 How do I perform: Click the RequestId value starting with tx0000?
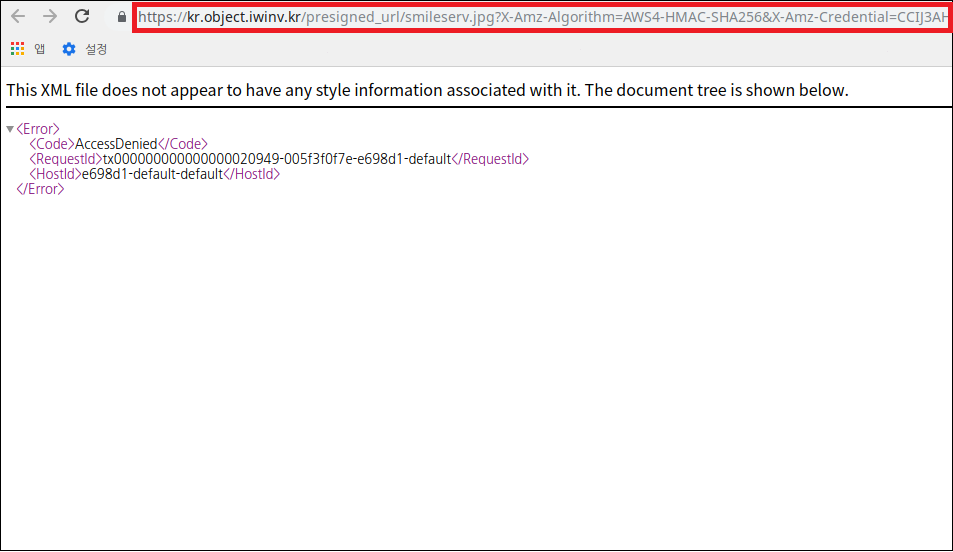277,159
